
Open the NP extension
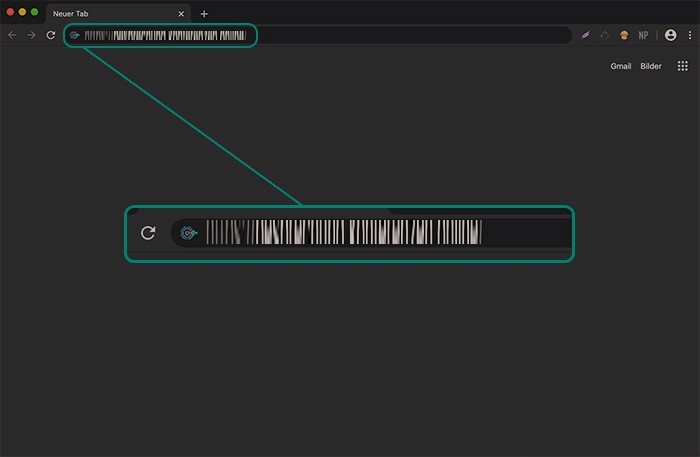click(643, 35)
